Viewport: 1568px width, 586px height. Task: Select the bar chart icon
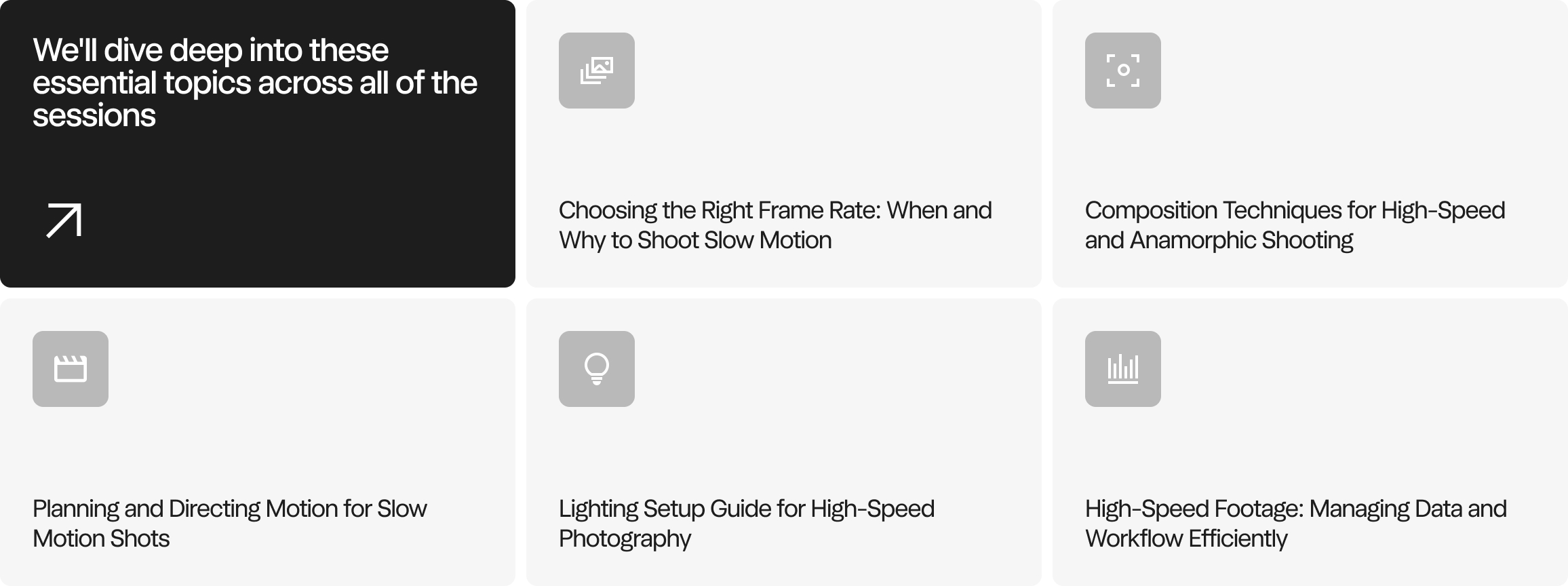1123,369
